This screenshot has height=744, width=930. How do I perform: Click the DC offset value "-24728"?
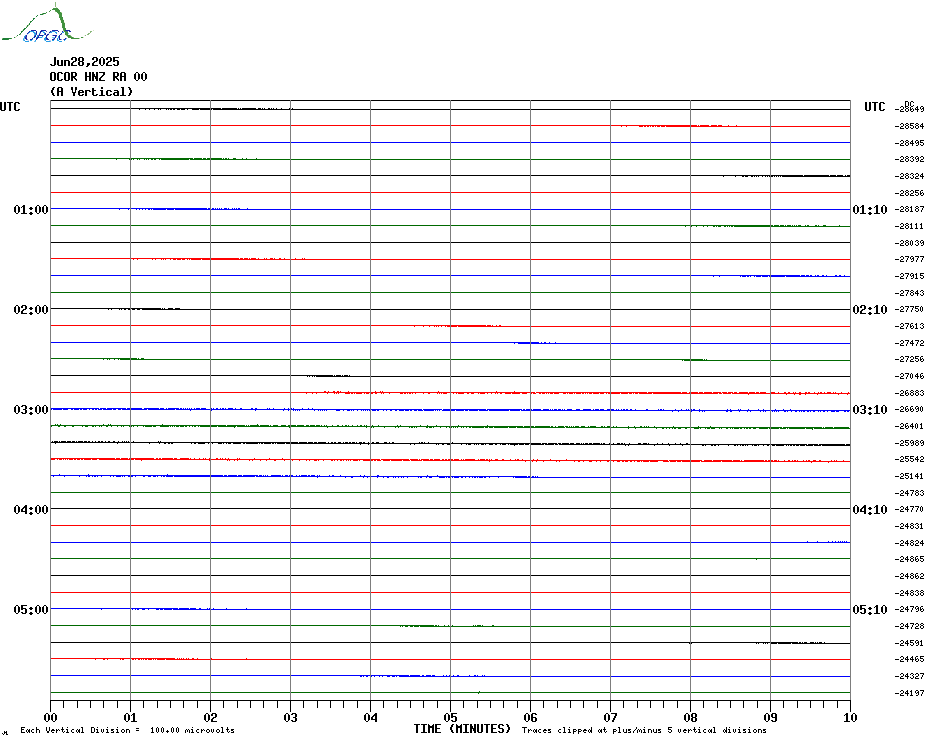tap(910, 627)
